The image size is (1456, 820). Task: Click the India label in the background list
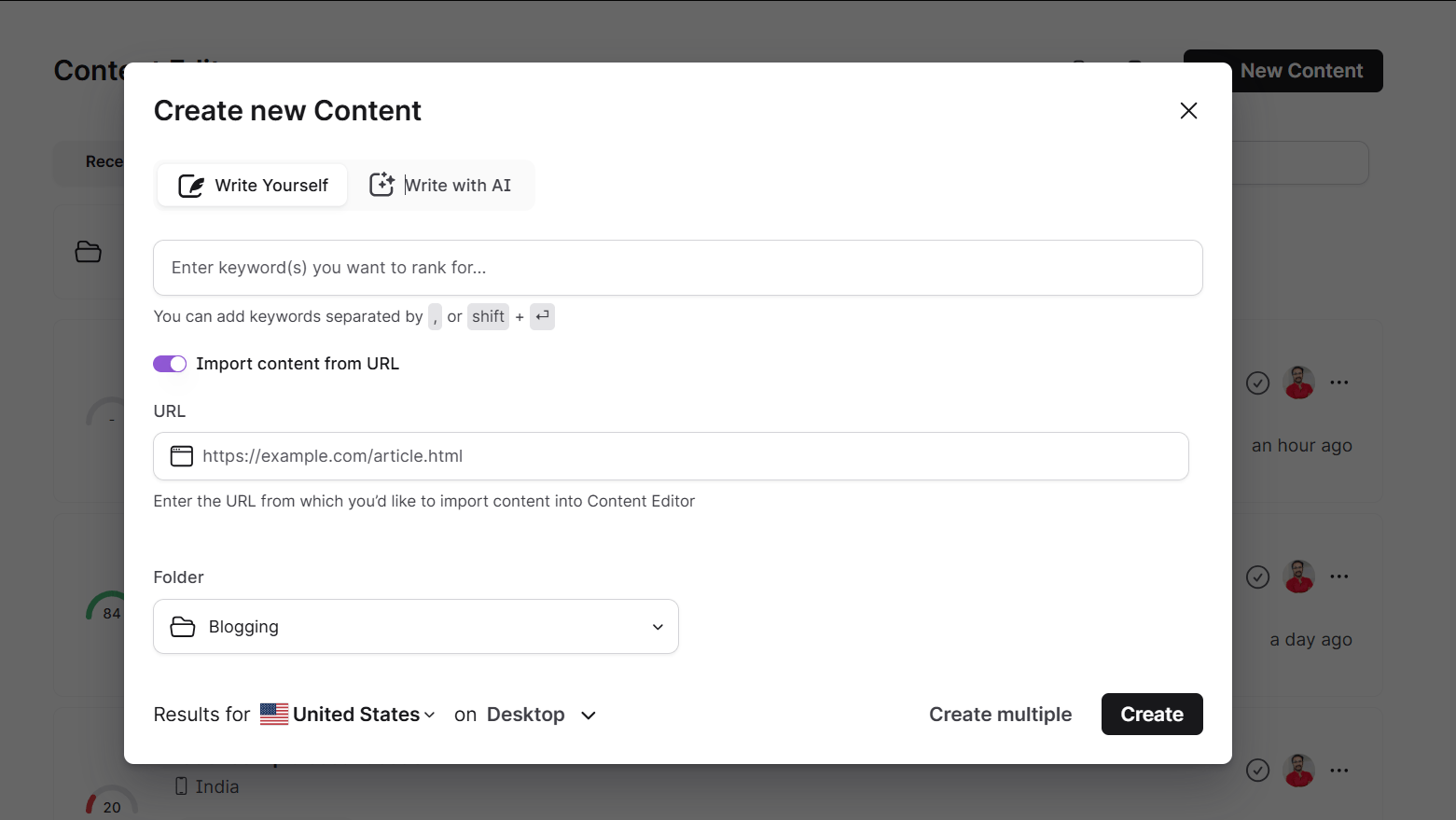point(216,786)
